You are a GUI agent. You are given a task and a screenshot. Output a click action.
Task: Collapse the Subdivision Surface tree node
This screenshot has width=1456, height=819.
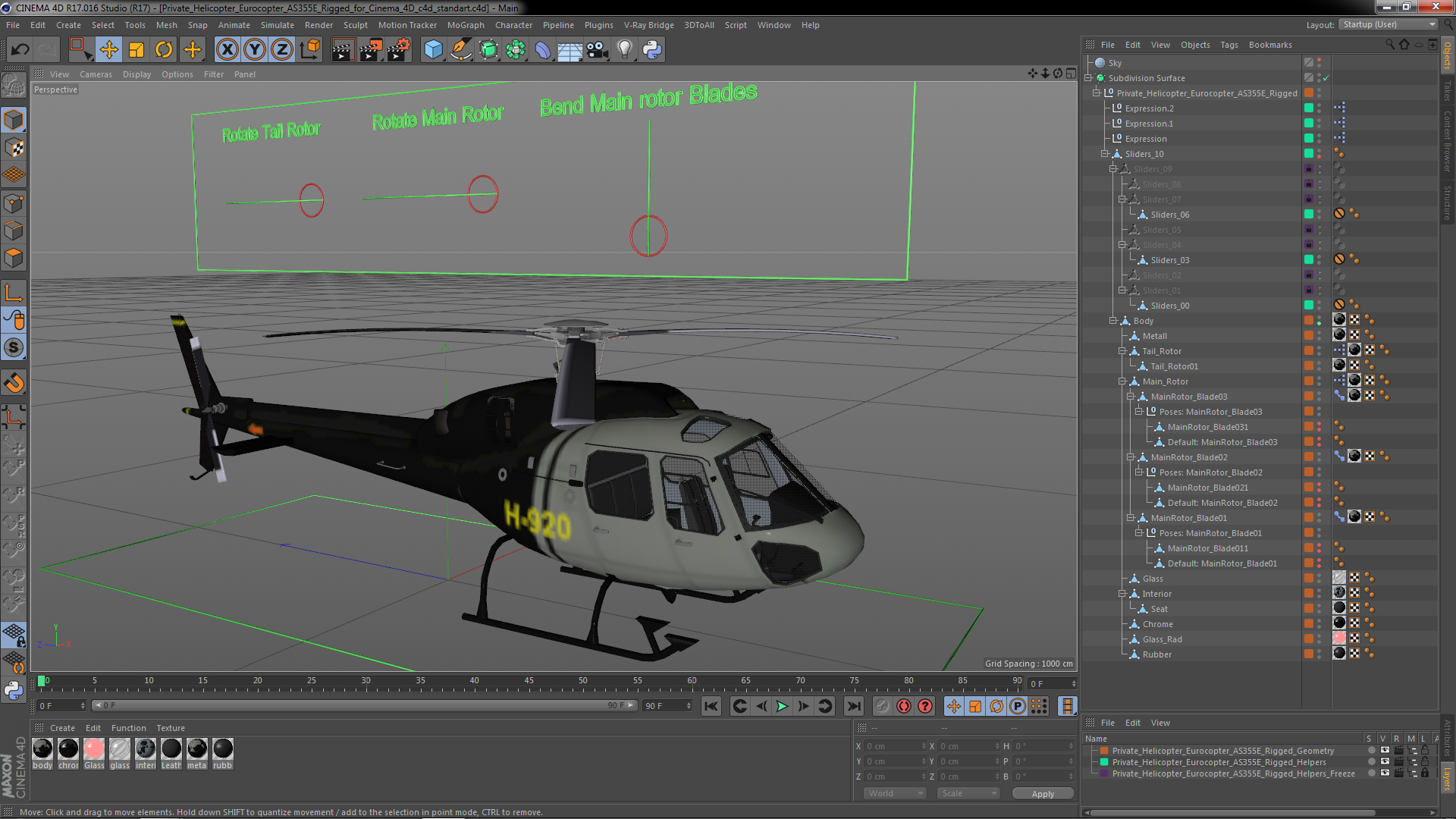pyautogui.click(x=1088, y=78)
